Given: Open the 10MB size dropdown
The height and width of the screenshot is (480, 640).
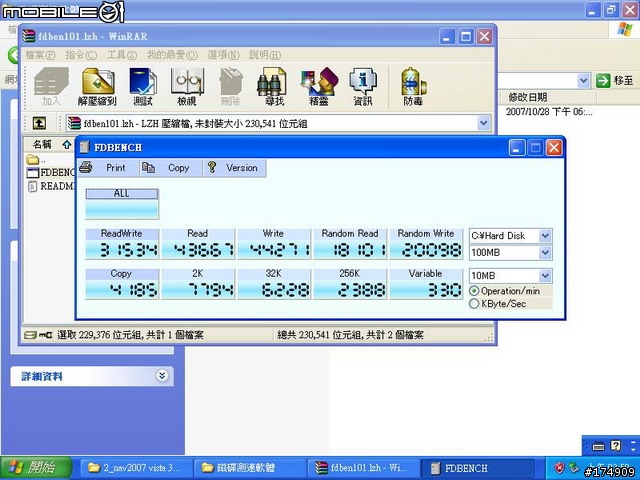Looking at the screenshot, I should coord(545,276).
